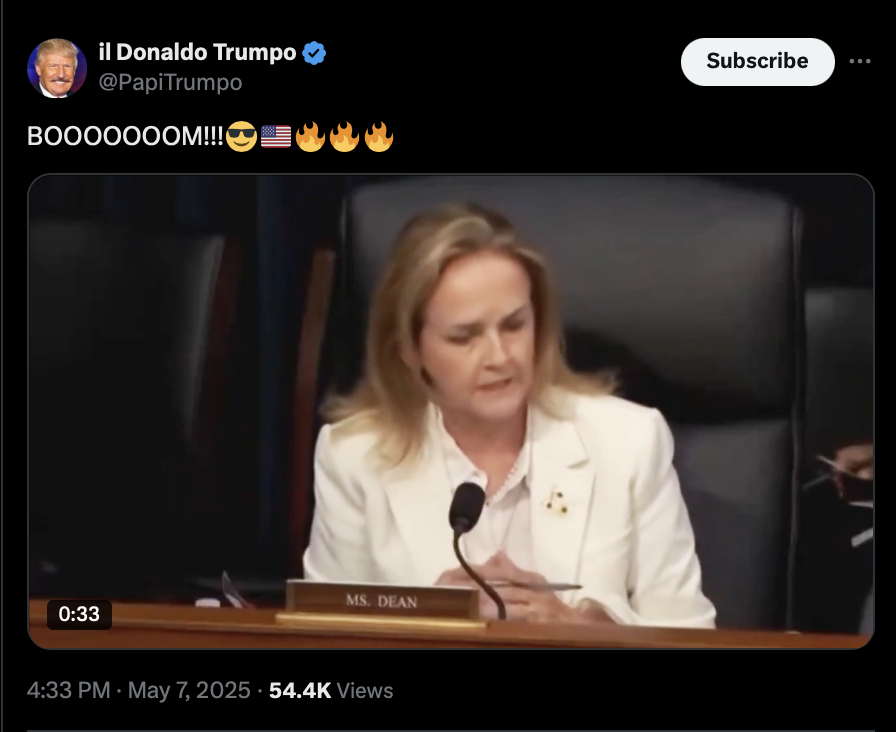Click the May 7, 2025 date
Screen dimensions: 896x732
click(x=189, y=690)
